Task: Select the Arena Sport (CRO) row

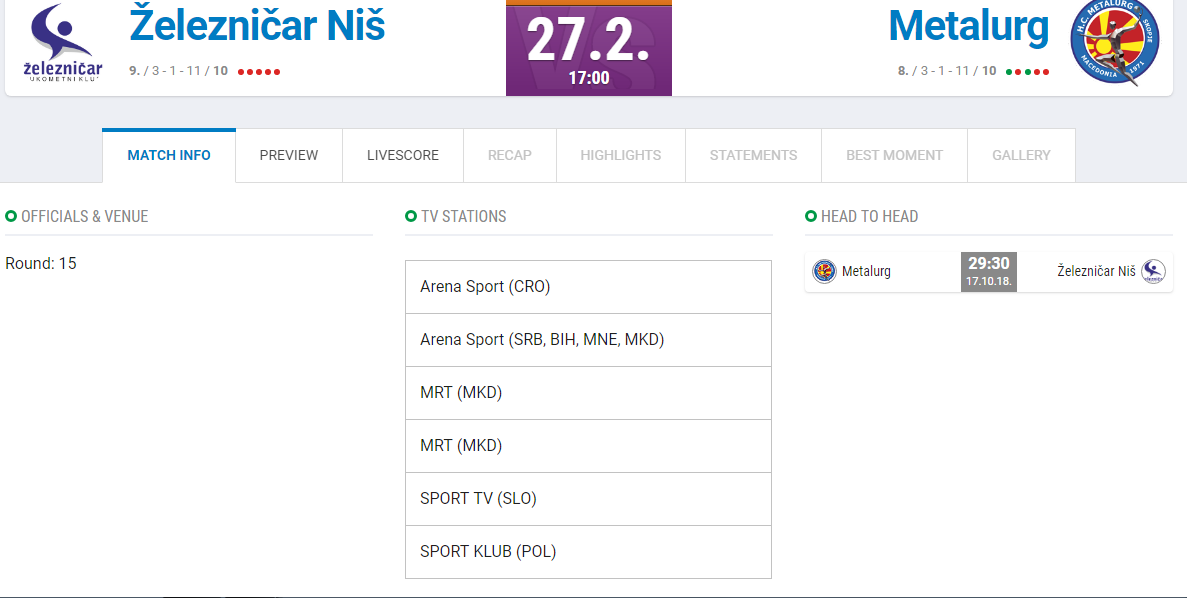Action: click(x=588, y=287)
